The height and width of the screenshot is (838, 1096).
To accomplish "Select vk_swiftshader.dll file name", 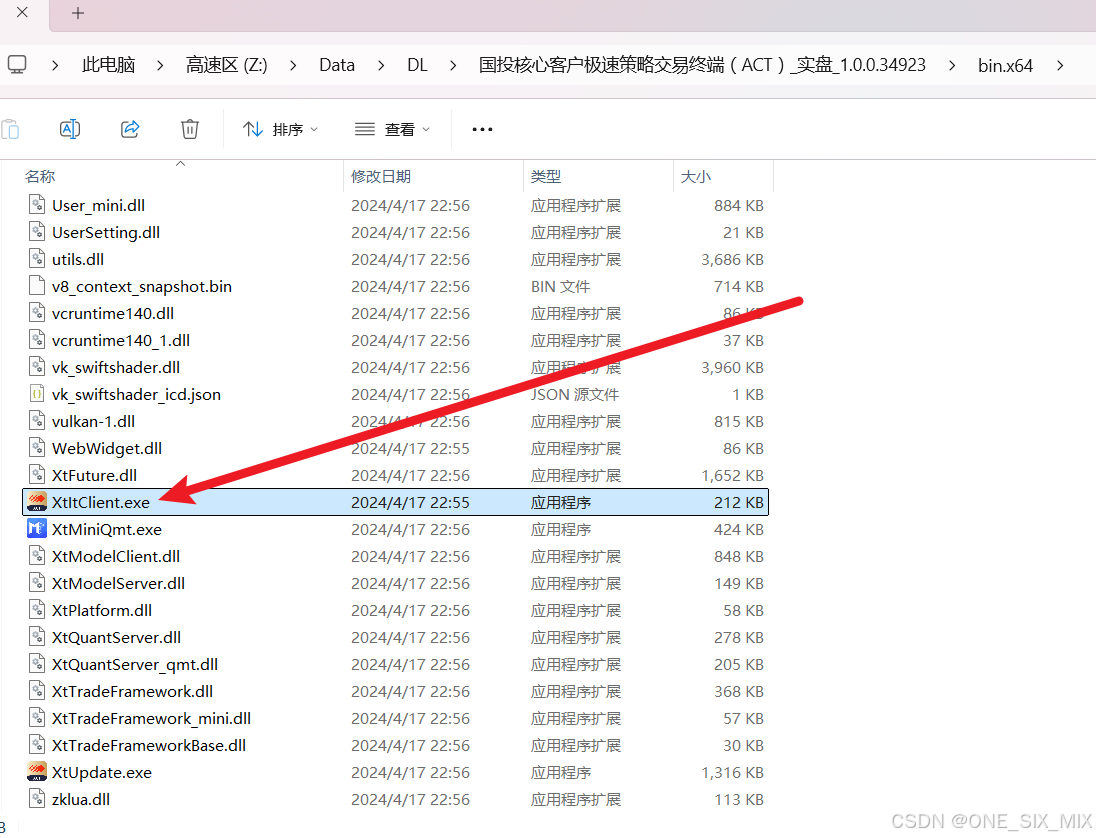I will click(115, 367).
